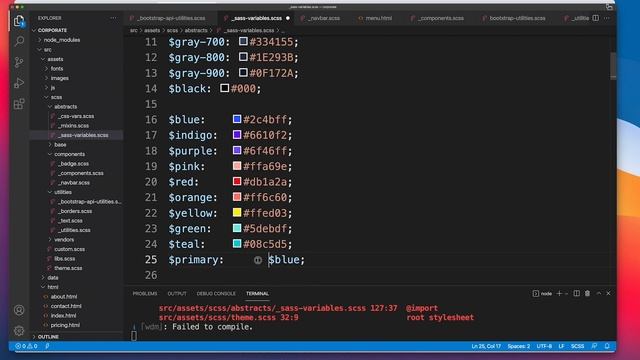Click the $gray-700 color swatch
This screenshot has height=360, width=640.
point(243,41)
